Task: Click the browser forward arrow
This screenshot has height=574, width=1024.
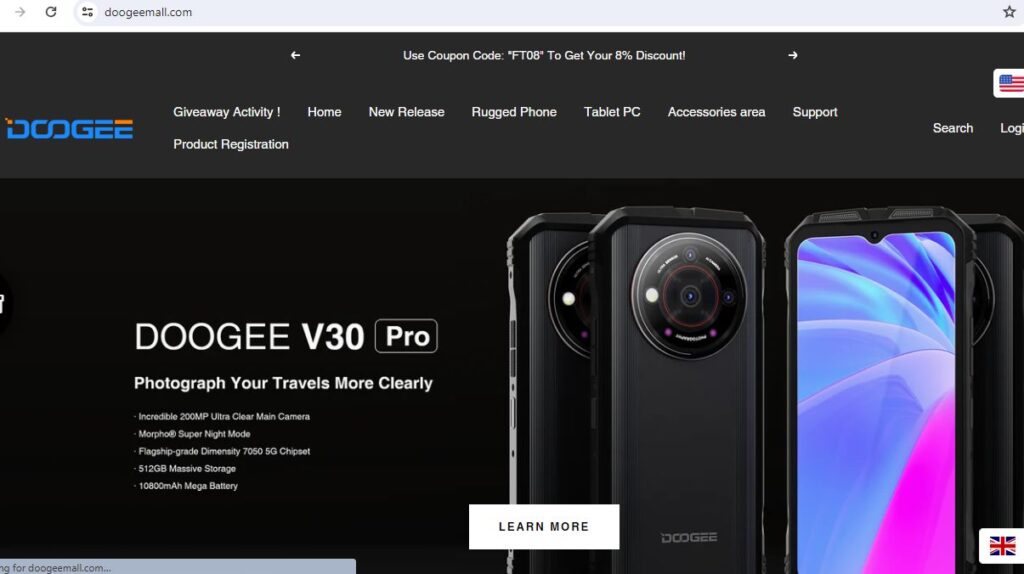Action: coord(20,12)
